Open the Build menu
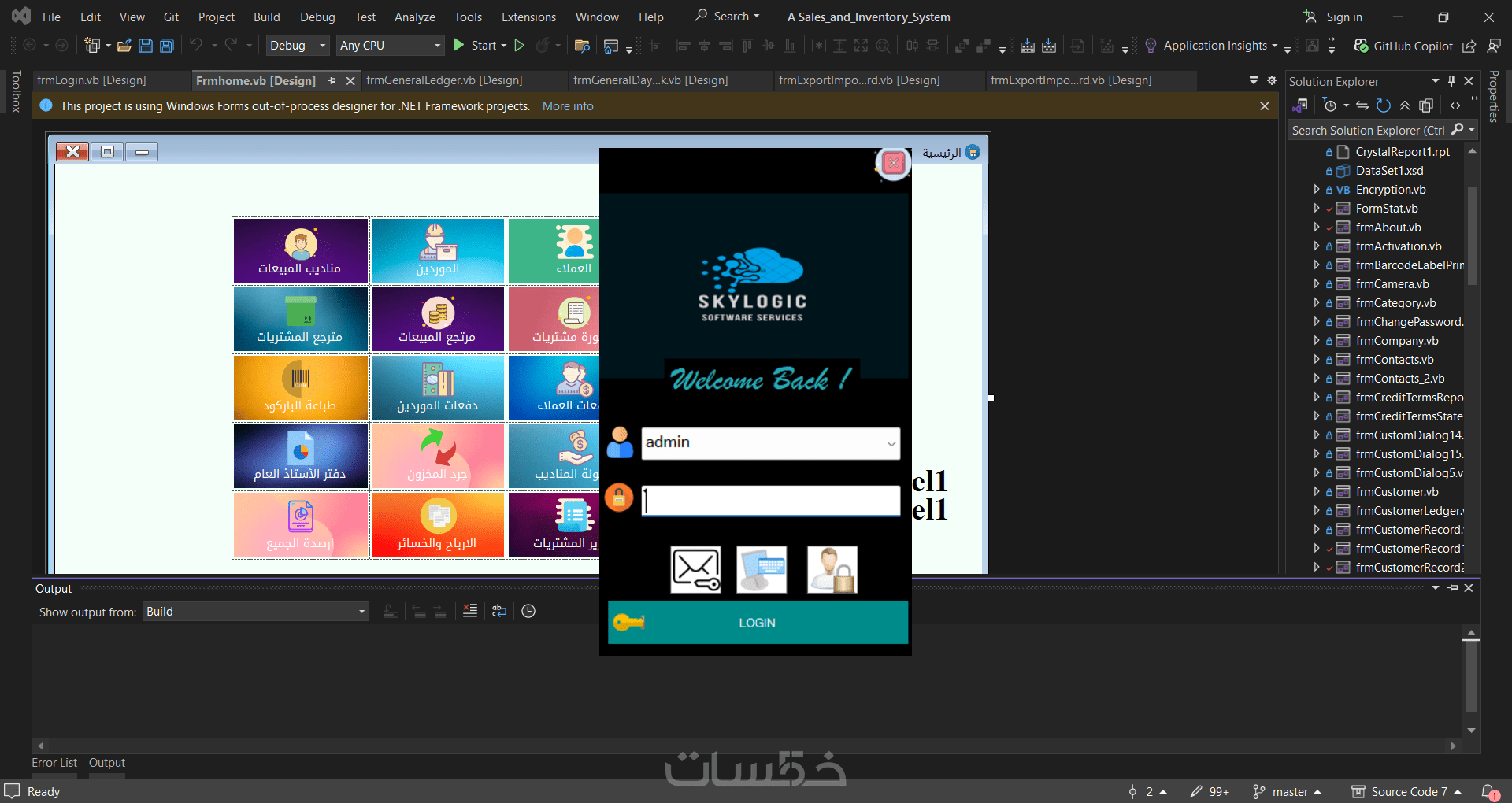The width and height of the screenshot is (1512, 803). pyautogui.click(x=267, y=17)
